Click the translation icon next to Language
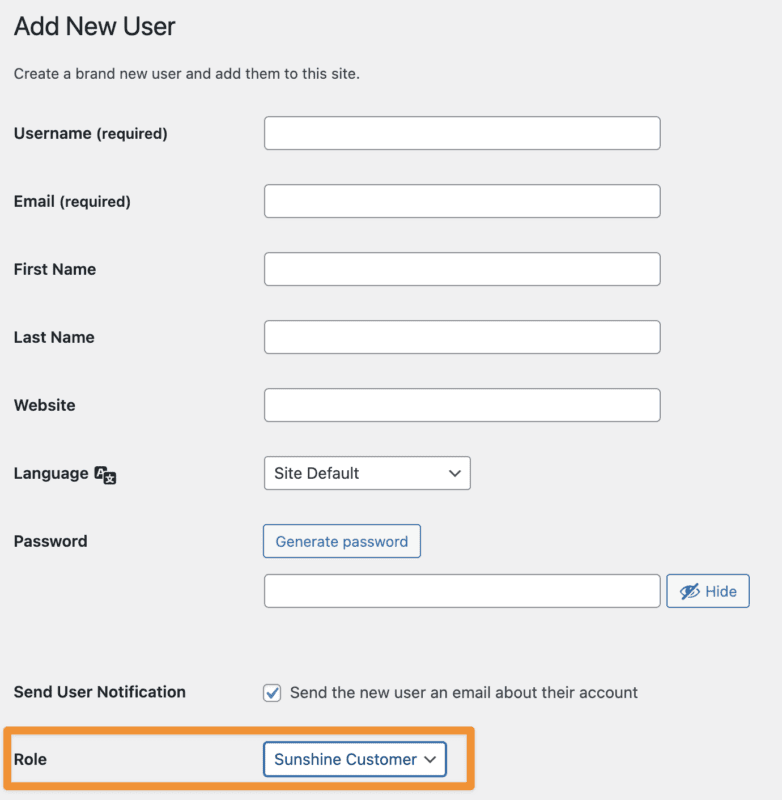This screenshot has height=800, width=782. [103, 475]
